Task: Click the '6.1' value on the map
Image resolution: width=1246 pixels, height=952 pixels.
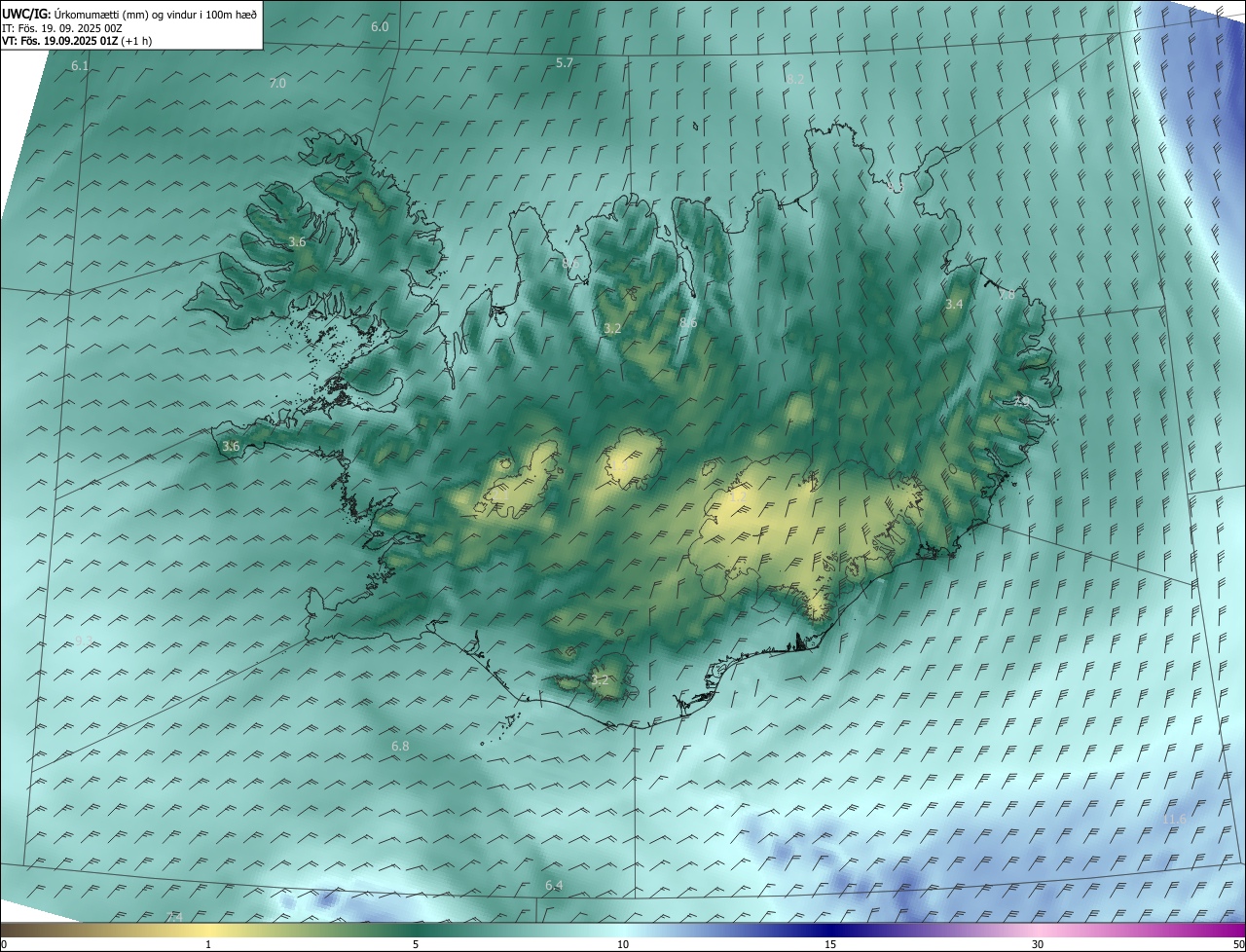Action: 80,66
